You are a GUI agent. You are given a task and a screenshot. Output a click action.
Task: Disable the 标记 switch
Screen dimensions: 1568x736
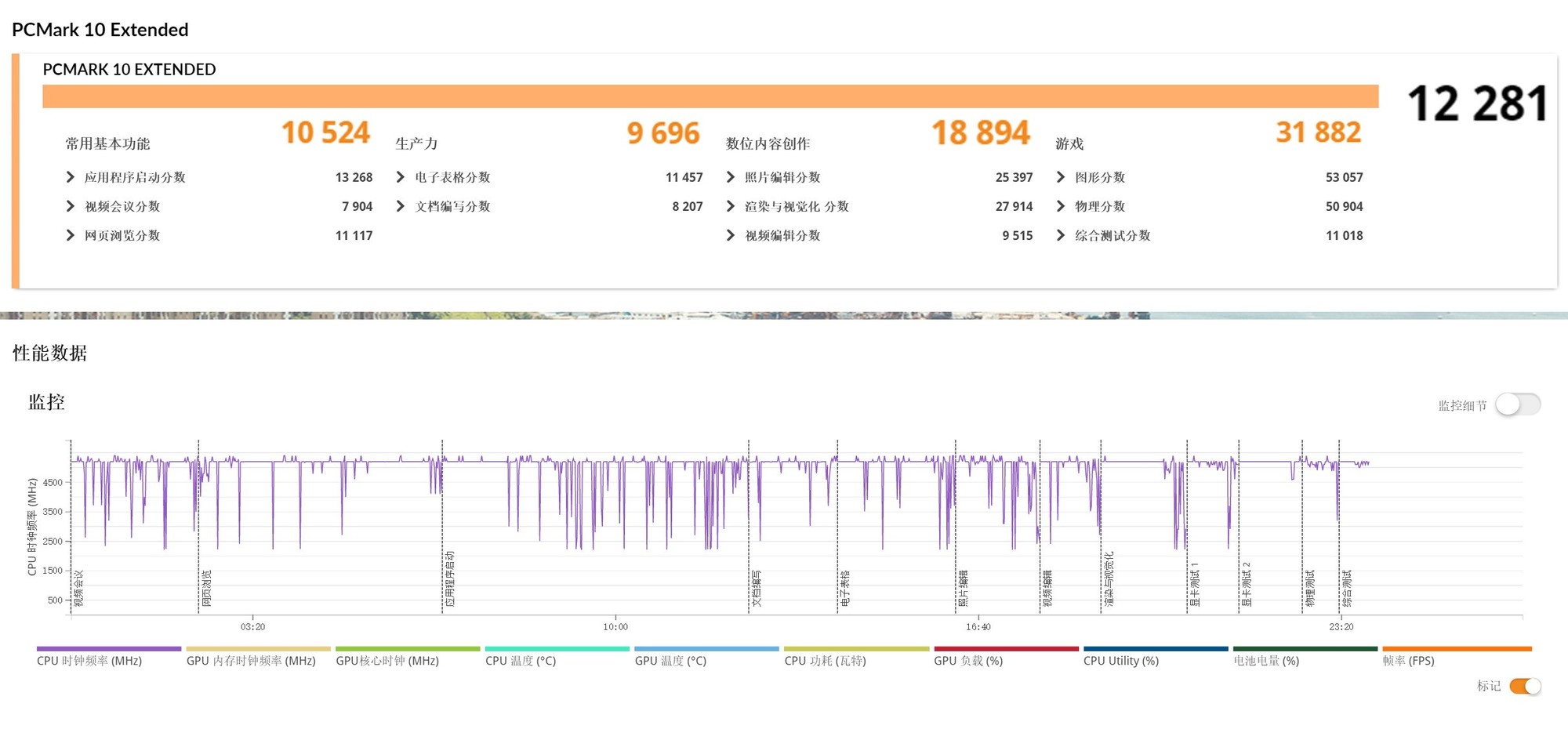point(1524,687)
